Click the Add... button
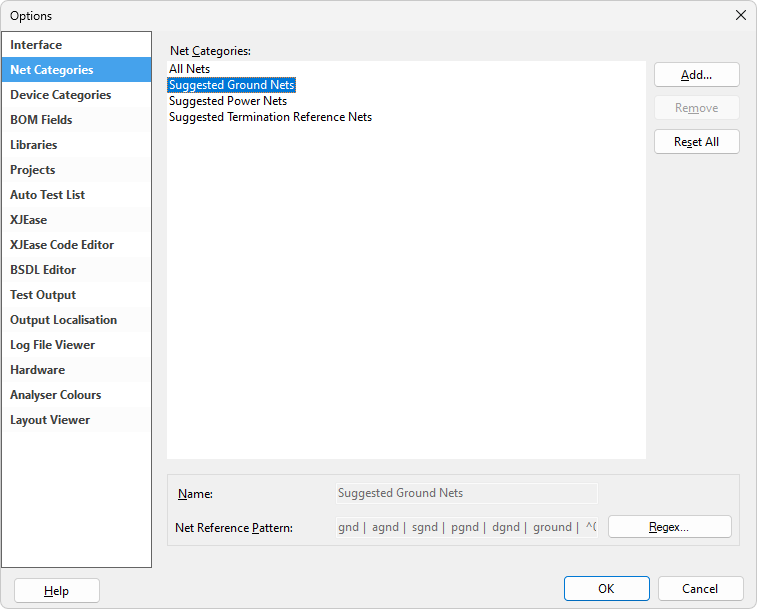757x609 pixels. click(x=696, y=75)
